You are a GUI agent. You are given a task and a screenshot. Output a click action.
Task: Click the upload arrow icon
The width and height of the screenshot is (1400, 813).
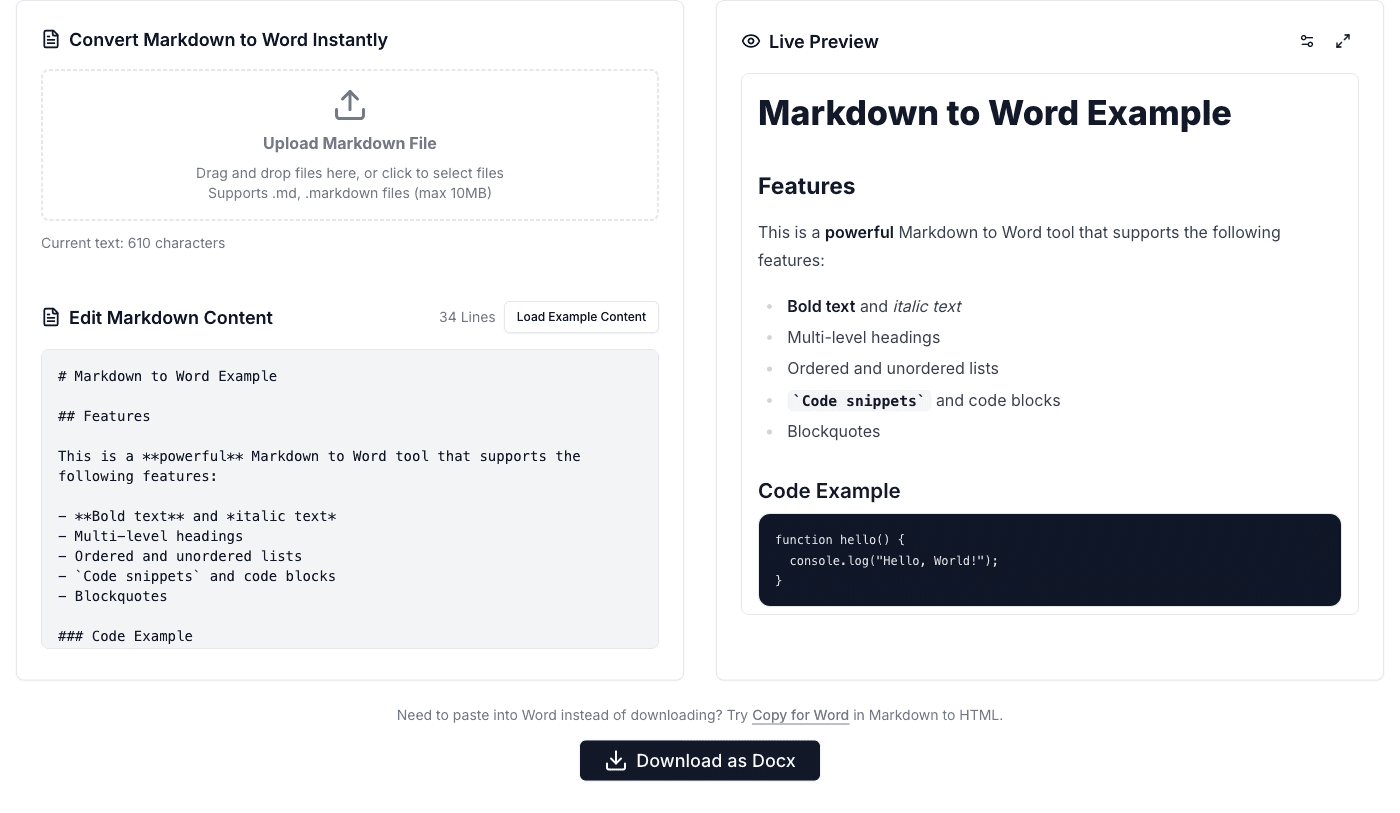coord(350,105)
